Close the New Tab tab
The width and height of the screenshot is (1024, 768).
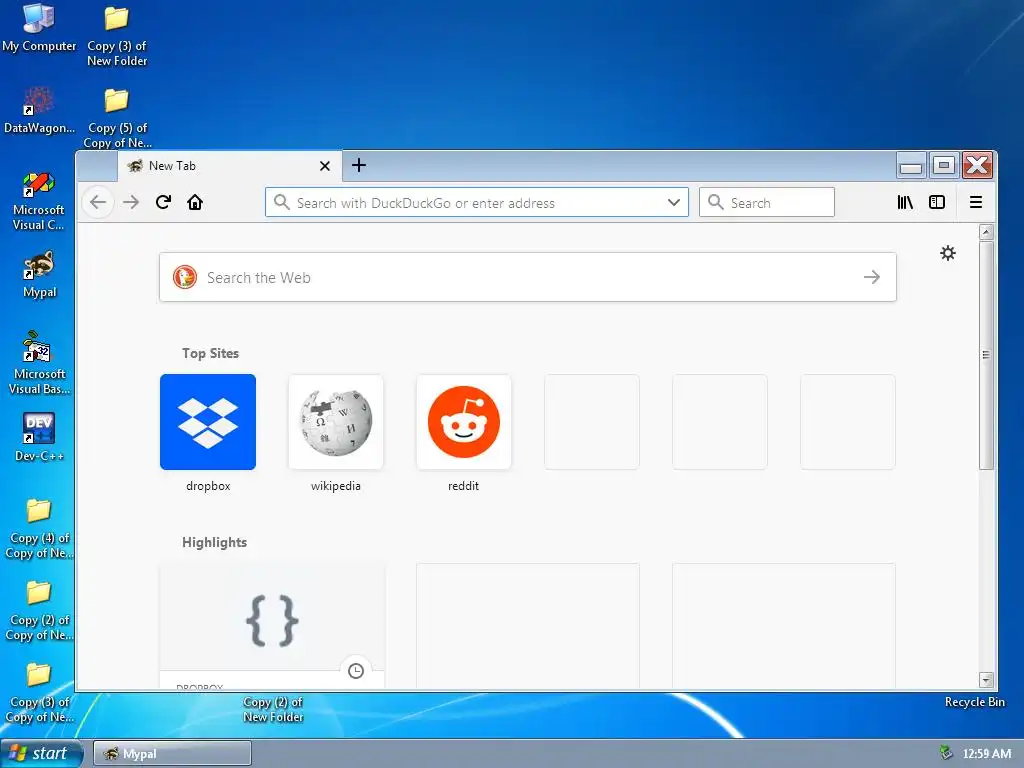[x=325, y=166]
